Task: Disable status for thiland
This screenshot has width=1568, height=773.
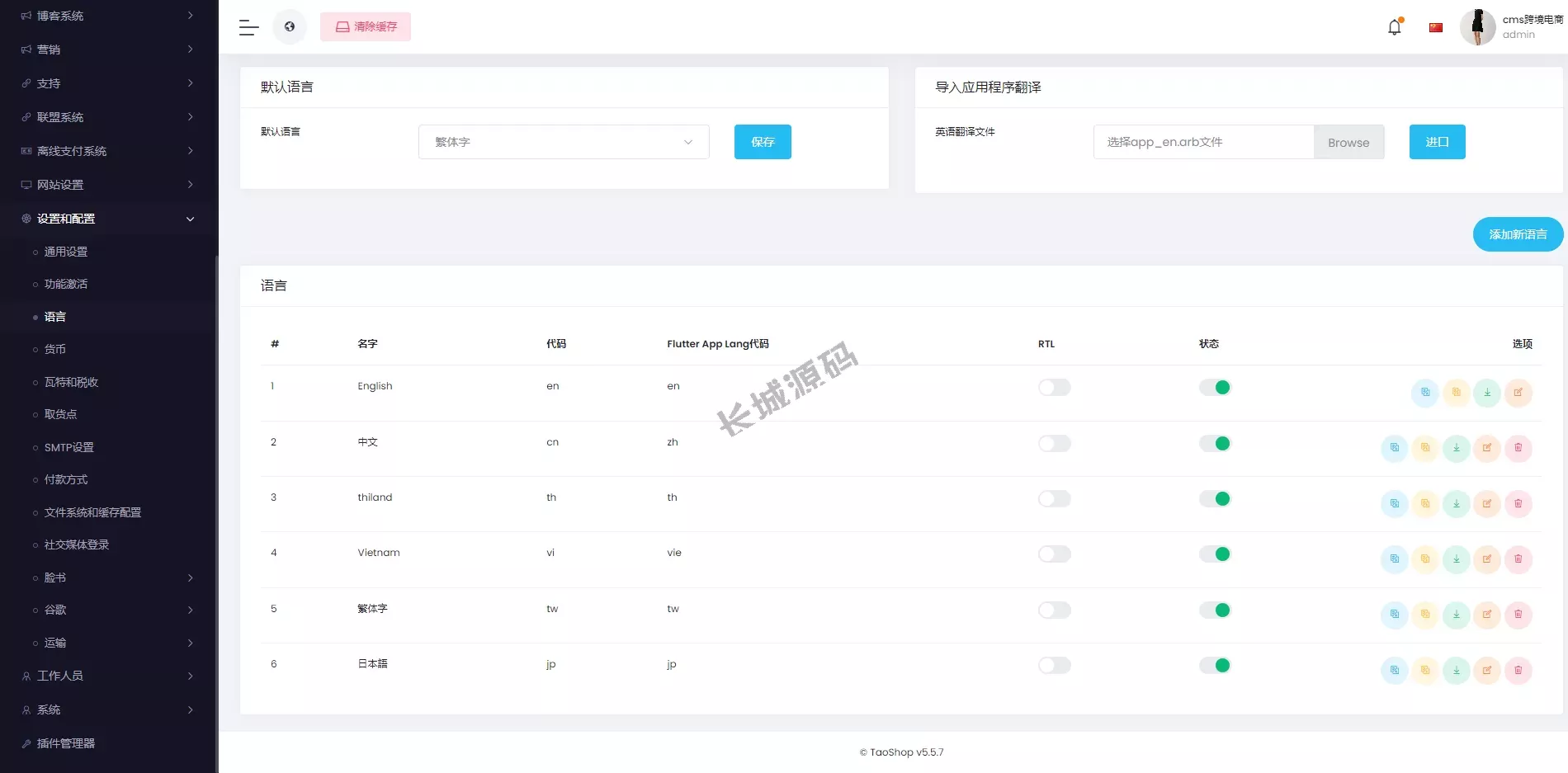Action: pos(1216,499)
